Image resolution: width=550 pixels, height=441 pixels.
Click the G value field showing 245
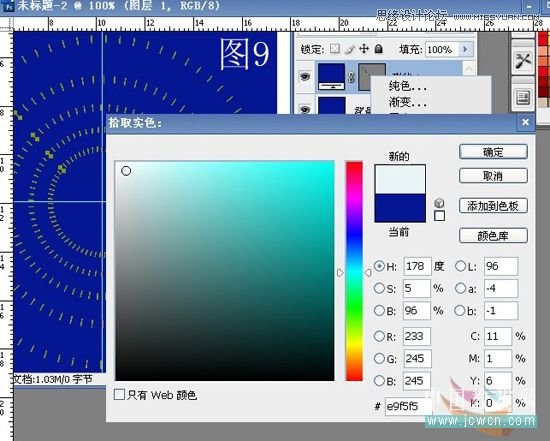point(417,358)
